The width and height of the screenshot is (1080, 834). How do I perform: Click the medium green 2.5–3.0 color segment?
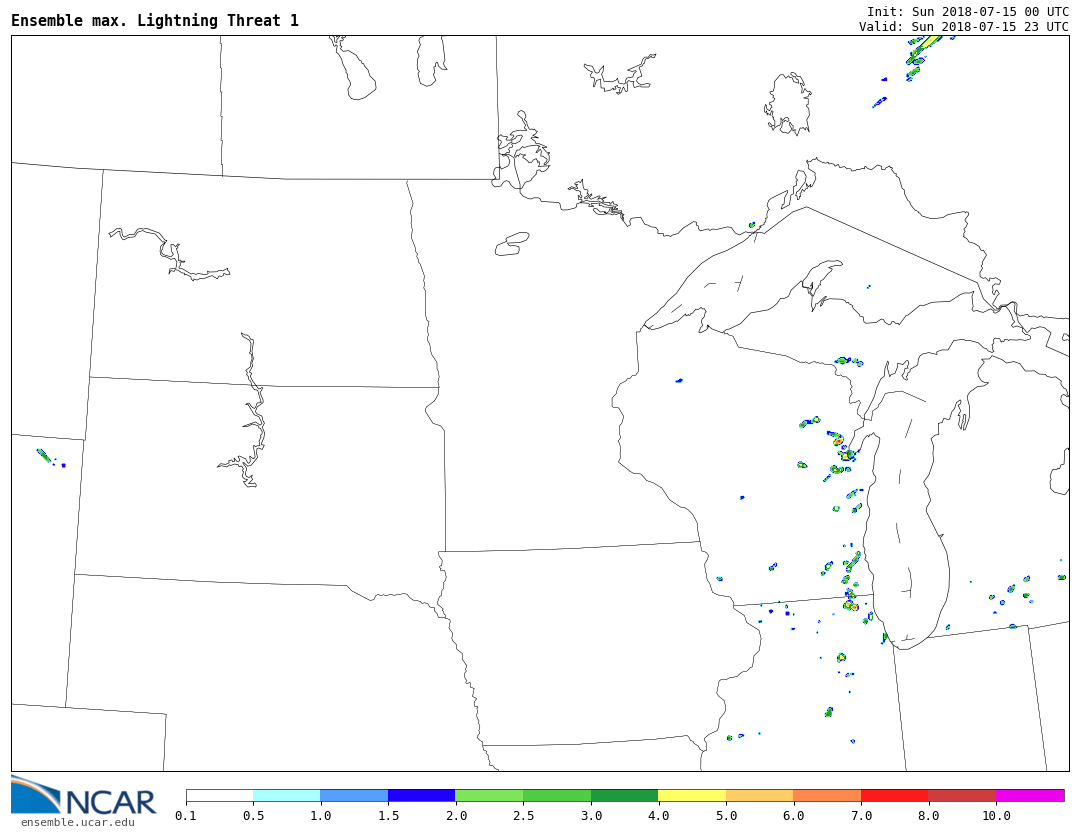coord(557,796)
